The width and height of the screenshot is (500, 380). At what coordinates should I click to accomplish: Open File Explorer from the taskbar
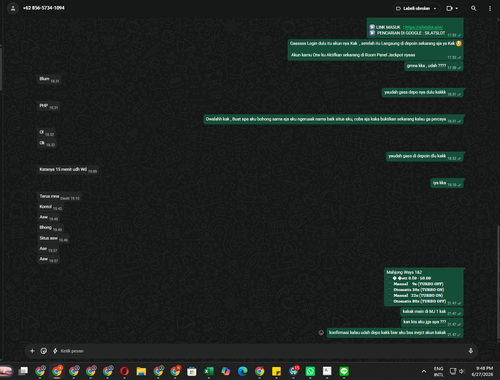pyautogui.click(x=141, y=371)
